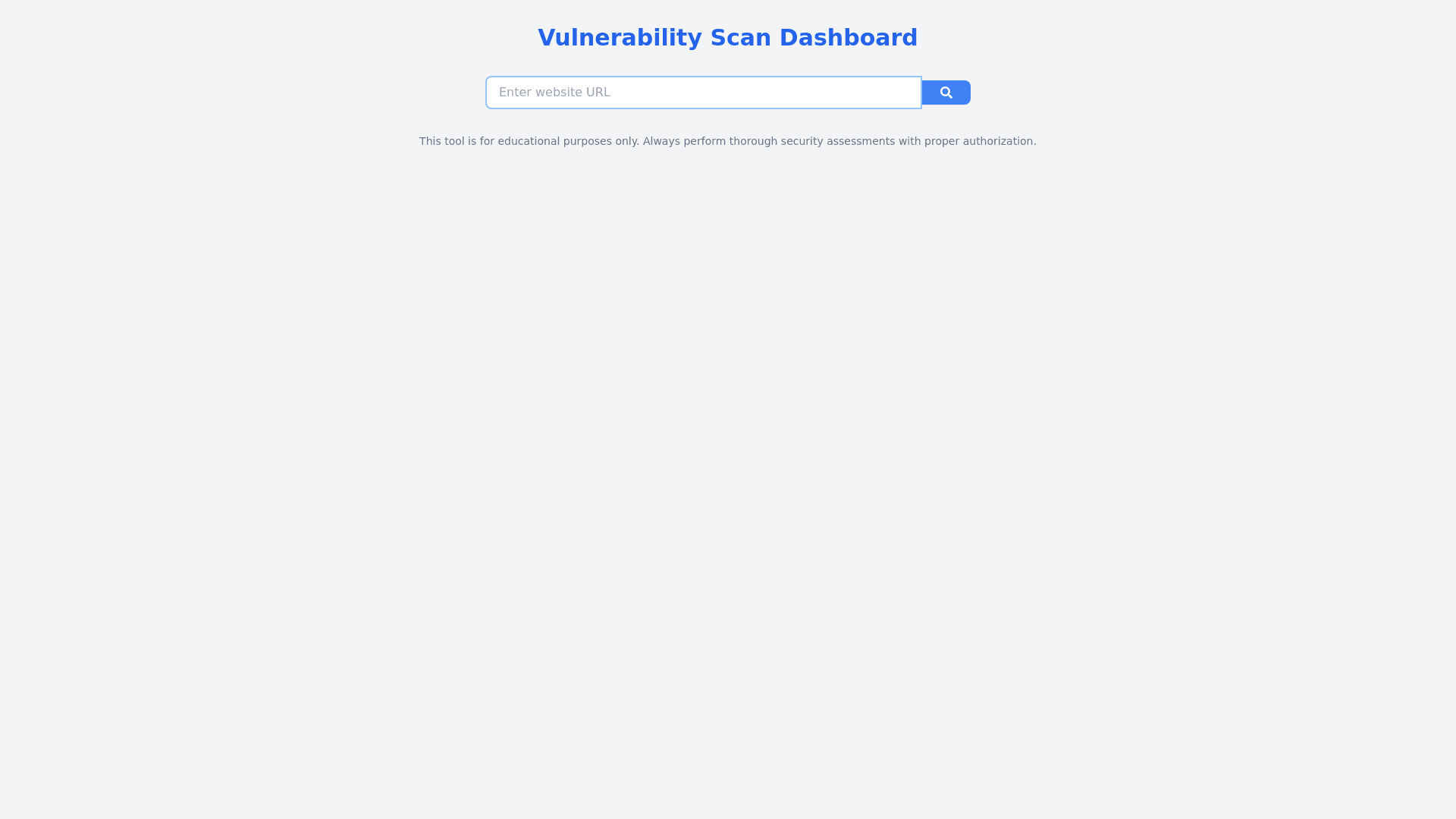
Task: Click the educational purposes disclaimer text
Action: pos(728,141)
